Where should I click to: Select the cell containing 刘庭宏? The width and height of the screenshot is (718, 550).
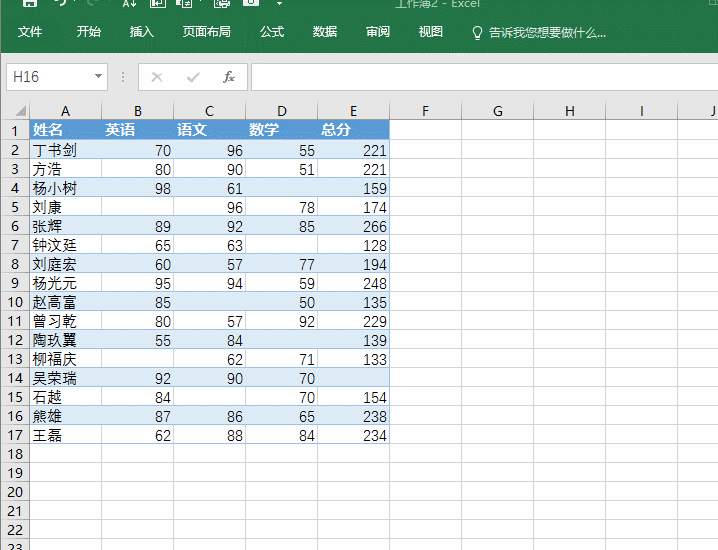65,264
